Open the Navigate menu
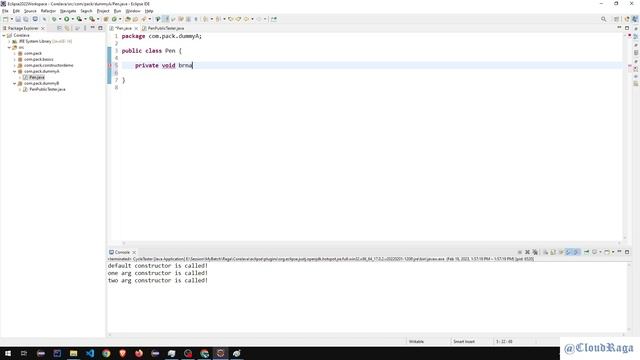Image resolution: width=640 pixels, height=360 pixels. point(68,11)
